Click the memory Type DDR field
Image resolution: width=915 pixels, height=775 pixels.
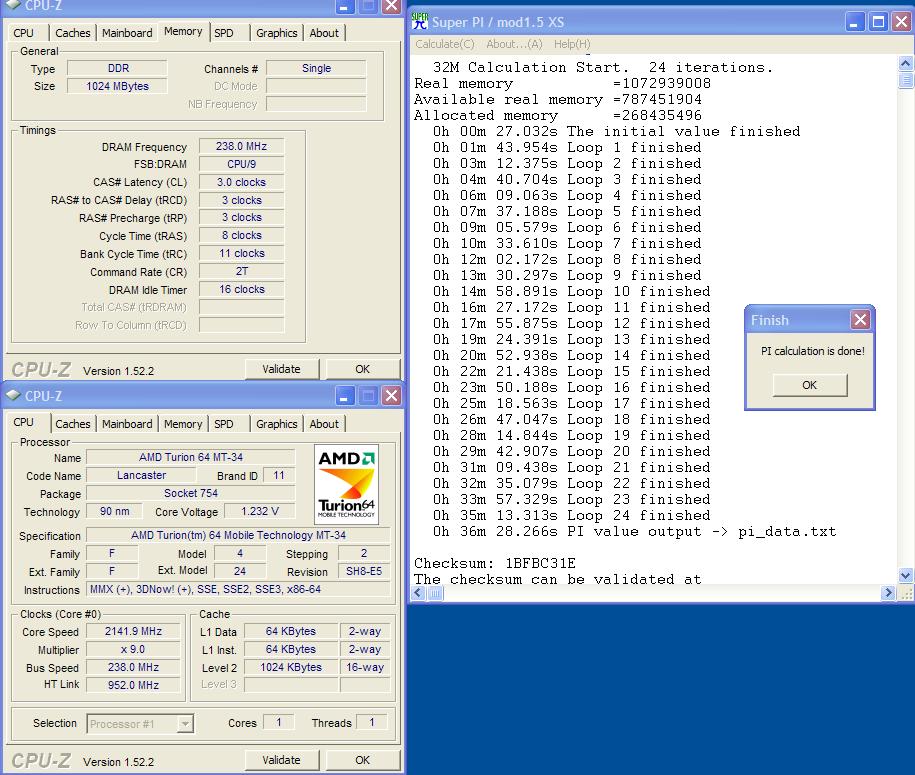[x=117, y=68]
